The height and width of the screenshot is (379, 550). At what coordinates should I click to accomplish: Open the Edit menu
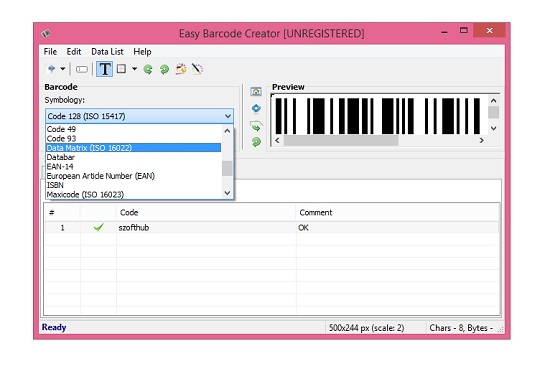[74, 52]
